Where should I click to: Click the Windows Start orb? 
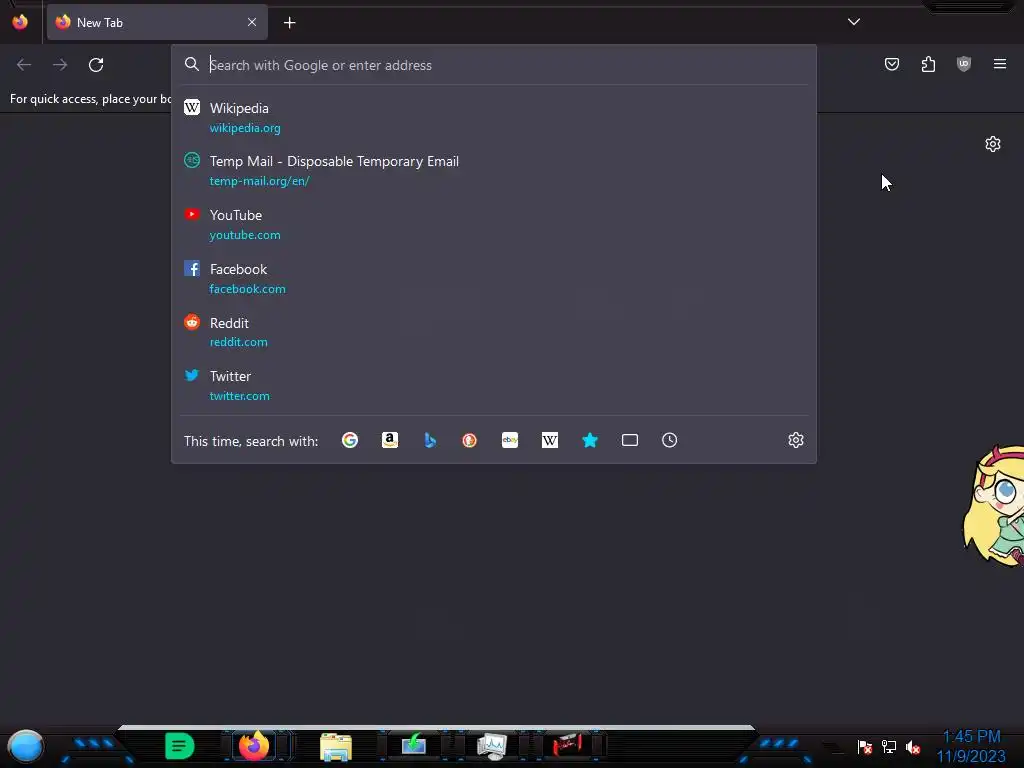25,747
